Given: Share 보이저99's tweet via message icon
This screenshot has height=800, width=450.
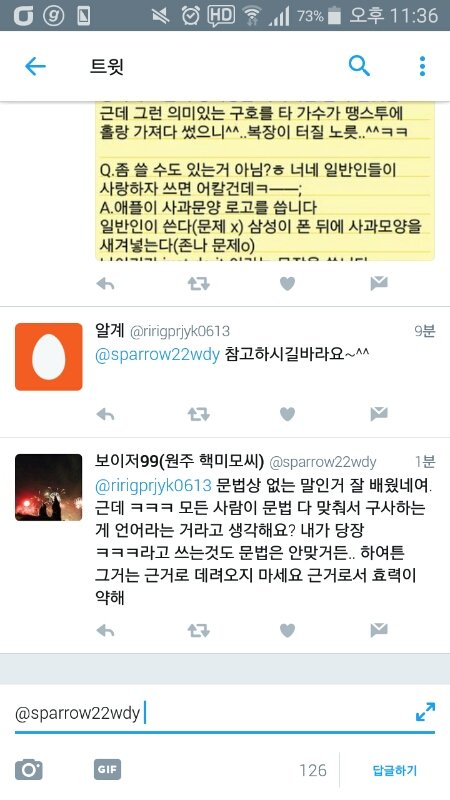Looking at the screenshot, I should [x=379, y=631].
